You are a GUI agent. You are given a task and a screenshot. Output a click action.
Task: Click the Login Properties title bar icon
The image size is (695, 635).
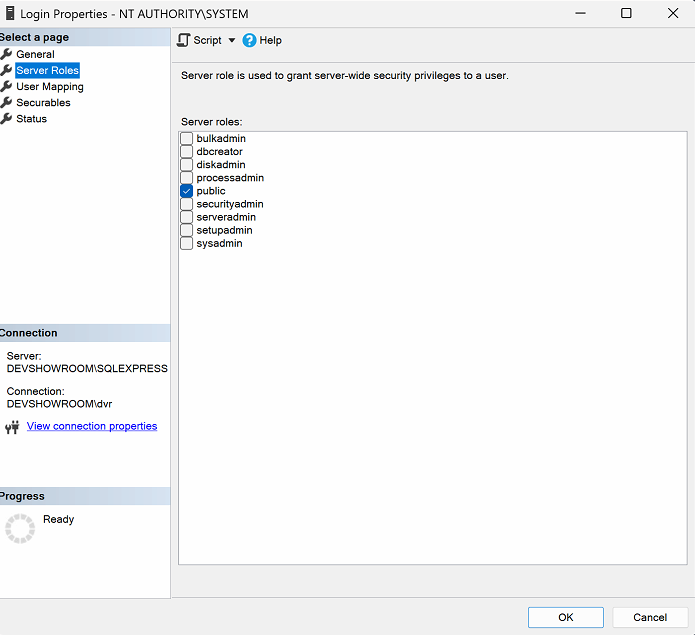[9, 14]
